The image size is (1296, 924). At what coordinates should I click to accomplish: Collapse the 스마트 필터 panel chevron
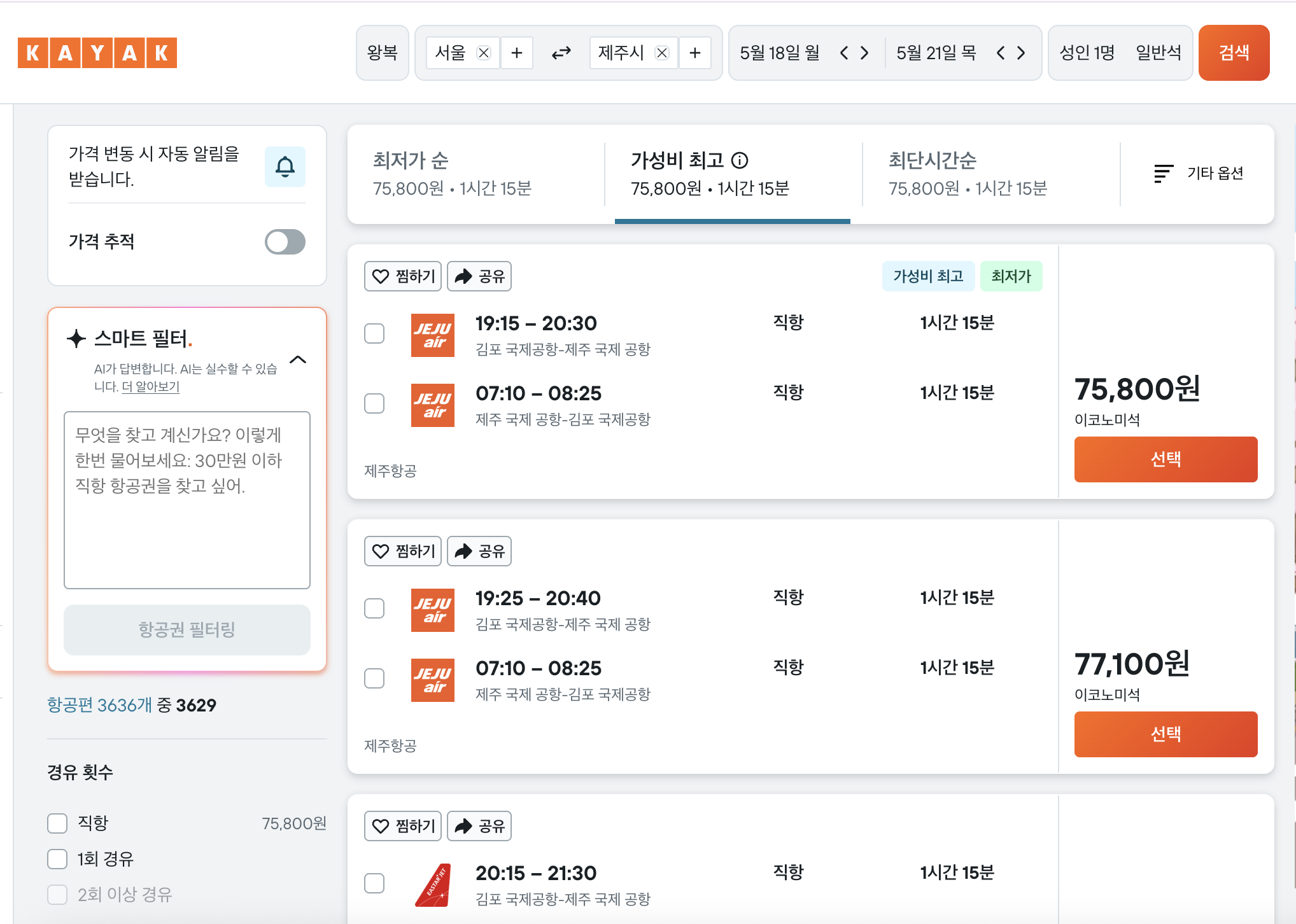[x=298, y=360]
